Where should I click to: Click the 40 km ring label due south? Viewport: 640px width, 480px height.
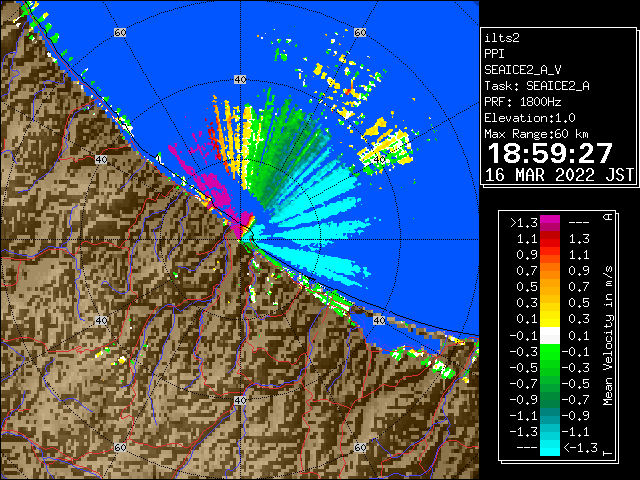coord(240,400)
